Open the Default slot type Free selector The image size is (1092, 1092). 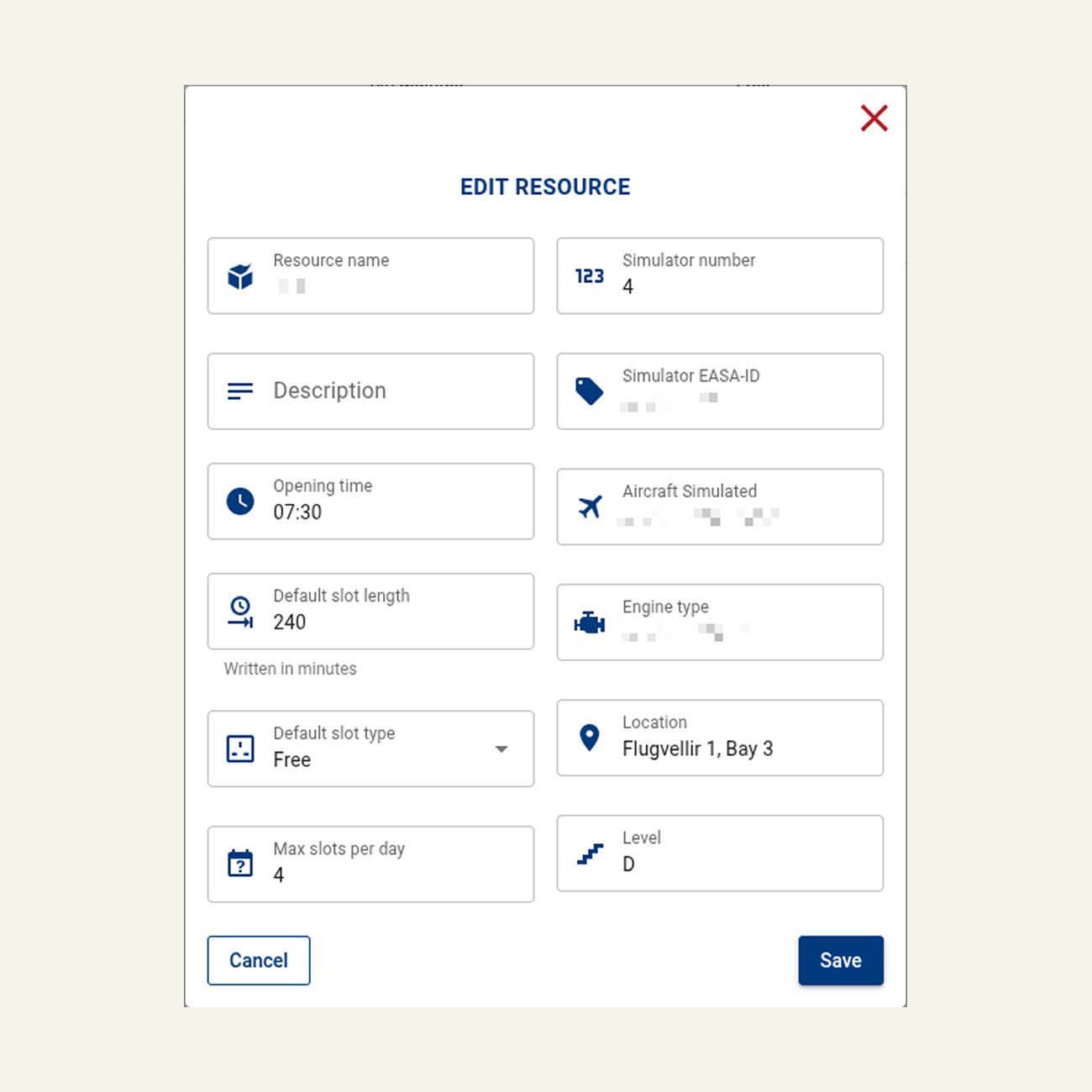[x=370, y=749]
